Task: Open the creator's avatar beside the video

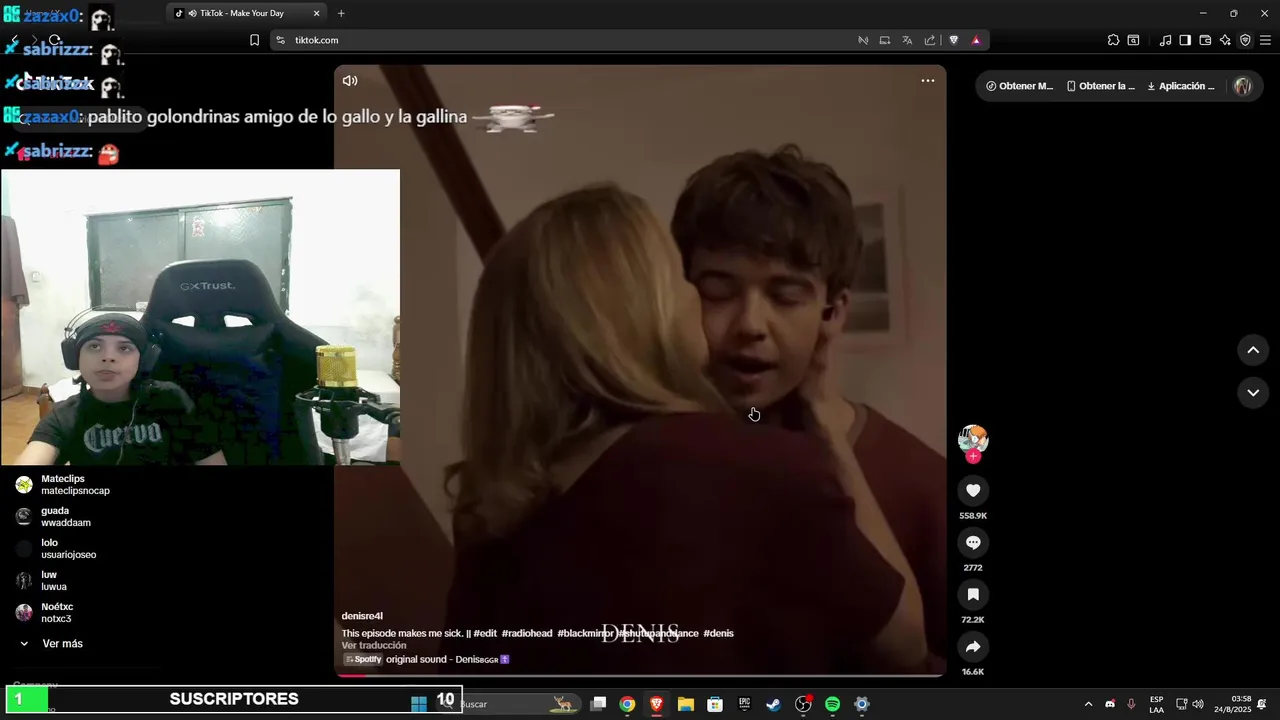Action: click(x=973, y=438)
